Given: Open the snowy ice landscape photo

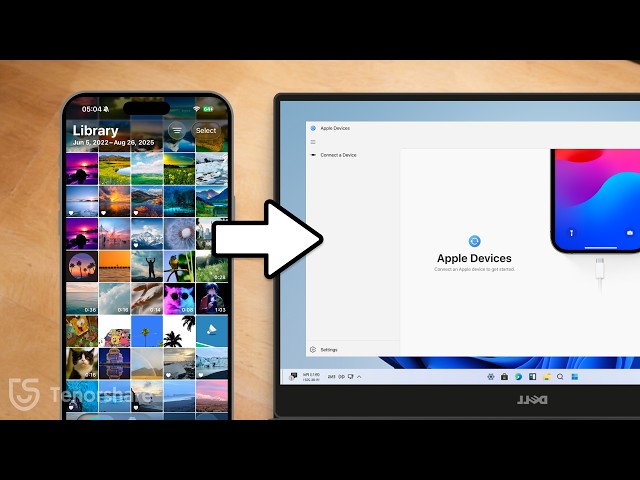Looking at the screenshot, I should tap(212, 169).
